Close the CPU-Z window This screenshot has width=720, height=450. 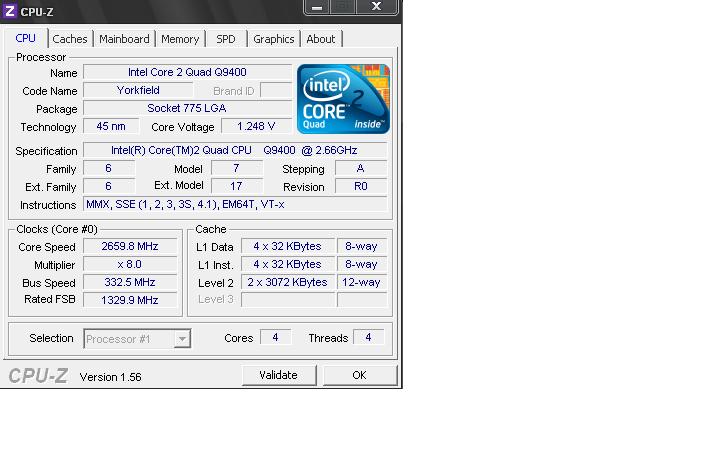tap(377, 7)
